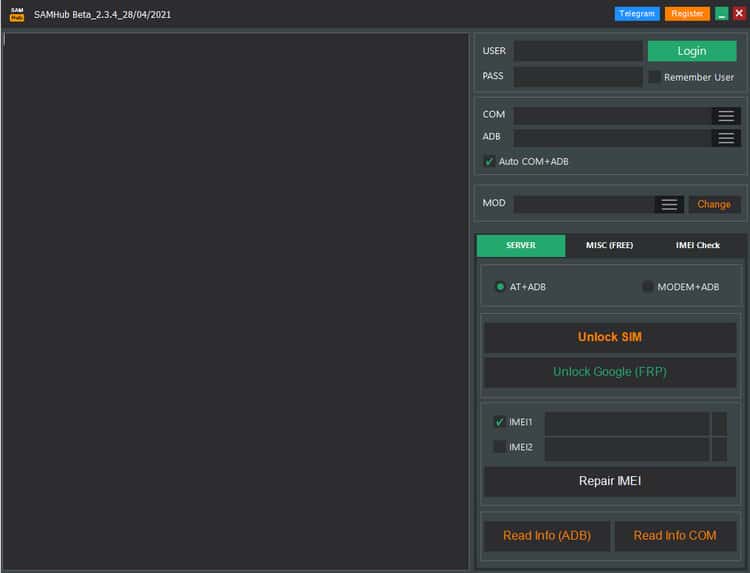Click the small box right of IMEI1 field
Viewport: 750px width, 573px height.
coord(719,424)
